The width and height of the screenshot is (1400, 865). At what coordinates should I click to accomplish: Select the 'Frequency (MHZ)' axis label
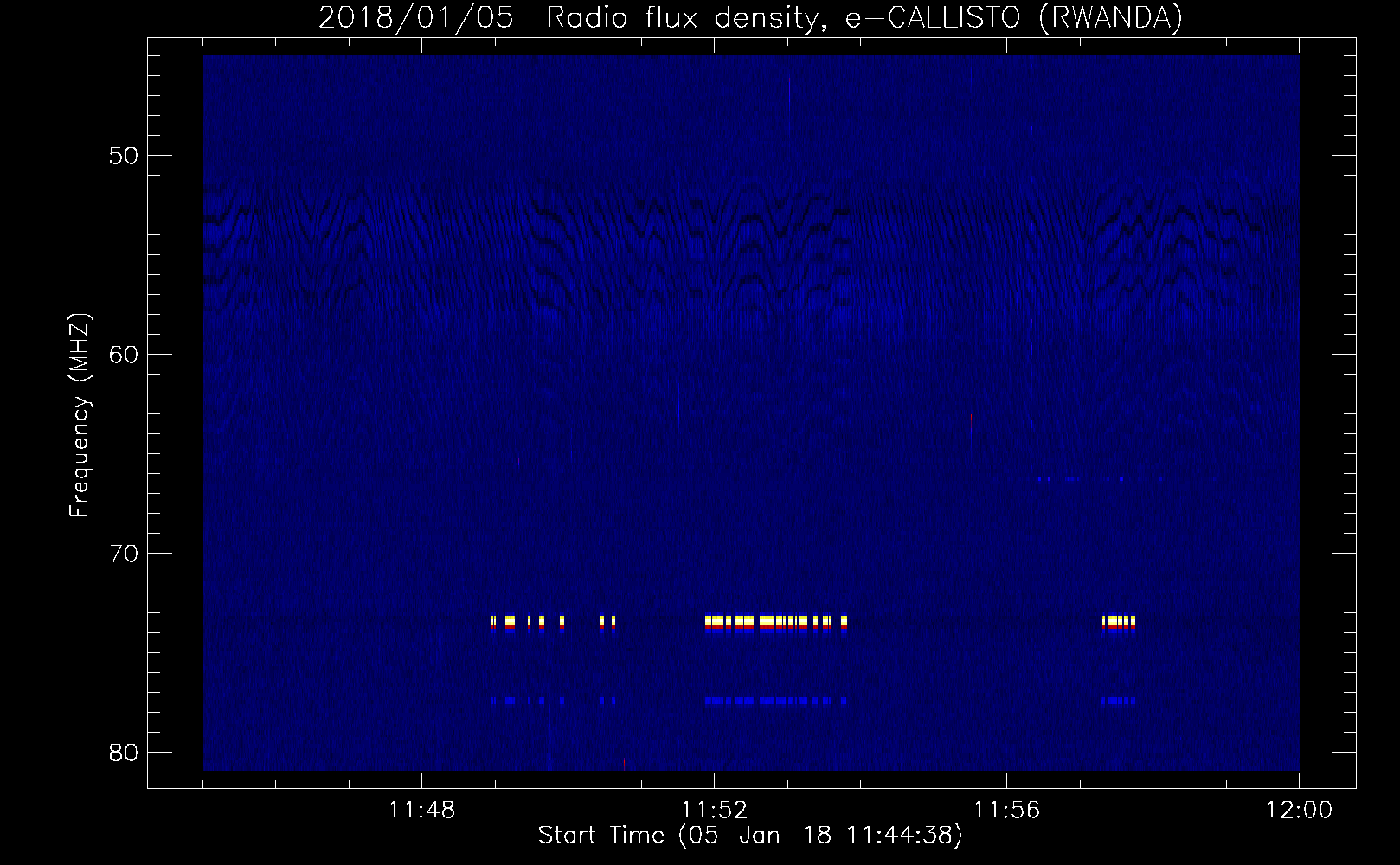pos(80,415)
